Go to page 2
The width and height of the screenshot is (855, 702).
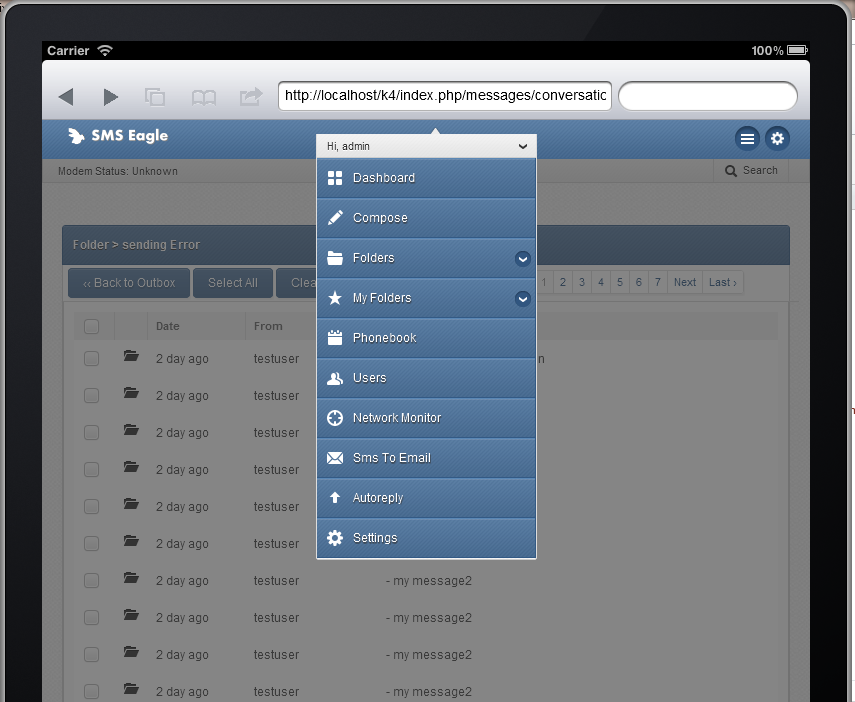(563, 282)
